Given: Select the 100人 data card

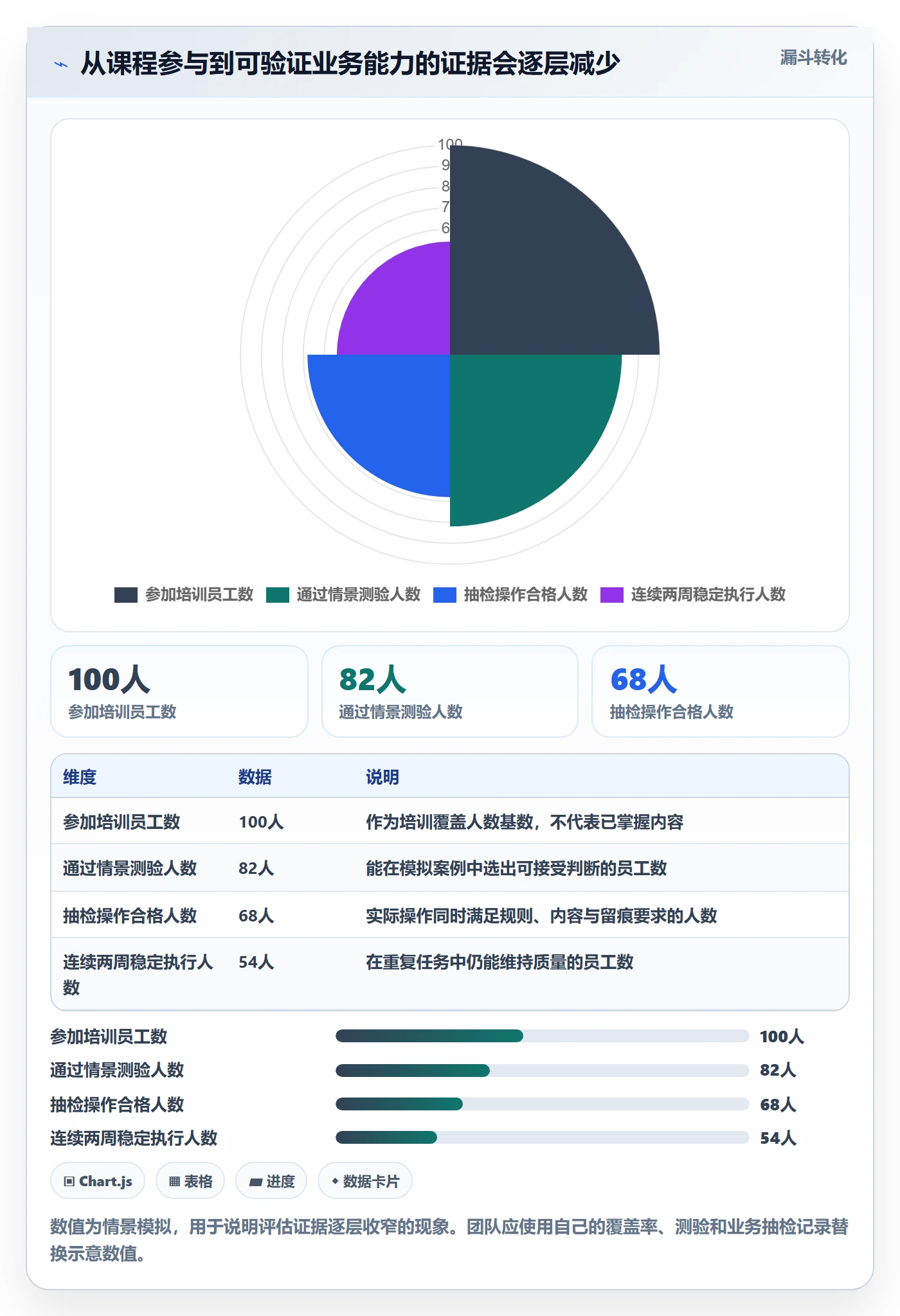Looking at the screenshot, I should click(x=179, y=691).
